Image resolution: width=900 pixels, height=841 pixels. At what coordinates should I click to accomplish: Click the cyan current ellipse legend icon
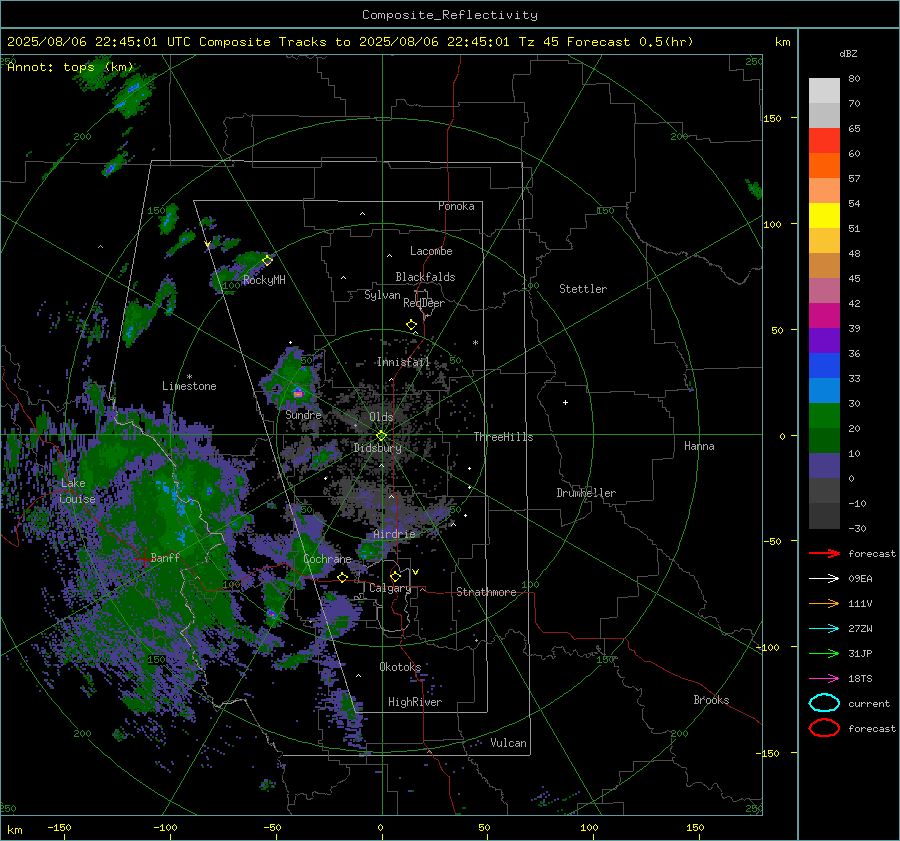click(824, 703)
